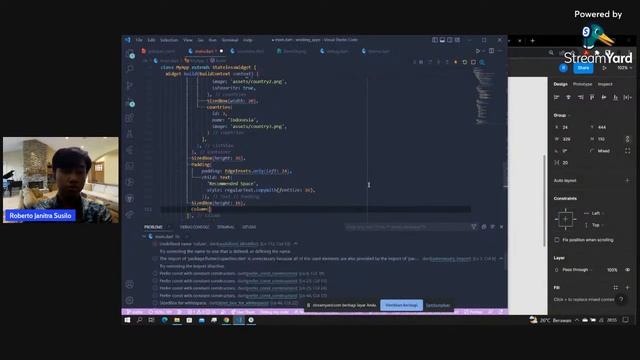Click the Hot Reload icon in debug toolbar
The height and width of the screenshot is (360, 640).
pyautogui.click(x=456, y=62)
